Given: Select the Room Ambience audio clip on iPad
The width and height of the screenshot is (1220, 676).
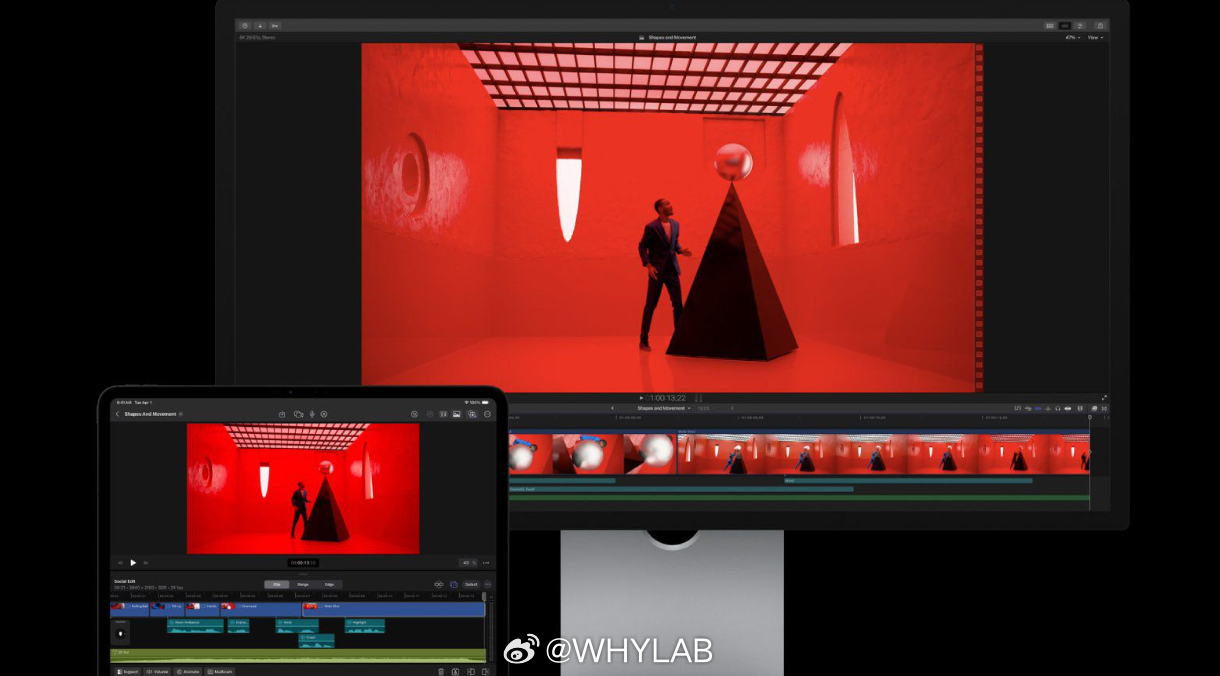Looking at the screenshot, I should coord(195,626).
